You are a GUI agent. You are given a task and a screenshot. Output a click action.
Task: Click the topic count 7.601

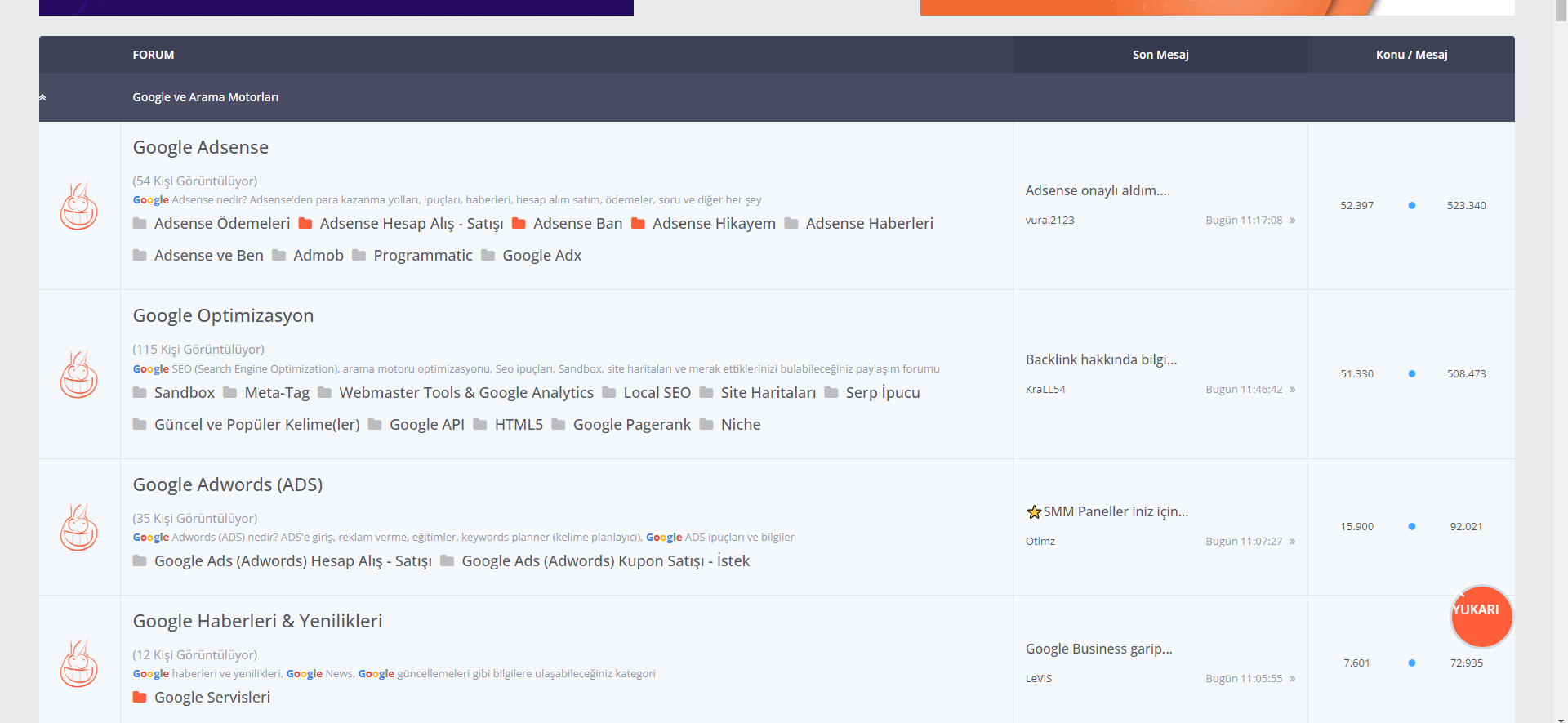coord(1357,663)
